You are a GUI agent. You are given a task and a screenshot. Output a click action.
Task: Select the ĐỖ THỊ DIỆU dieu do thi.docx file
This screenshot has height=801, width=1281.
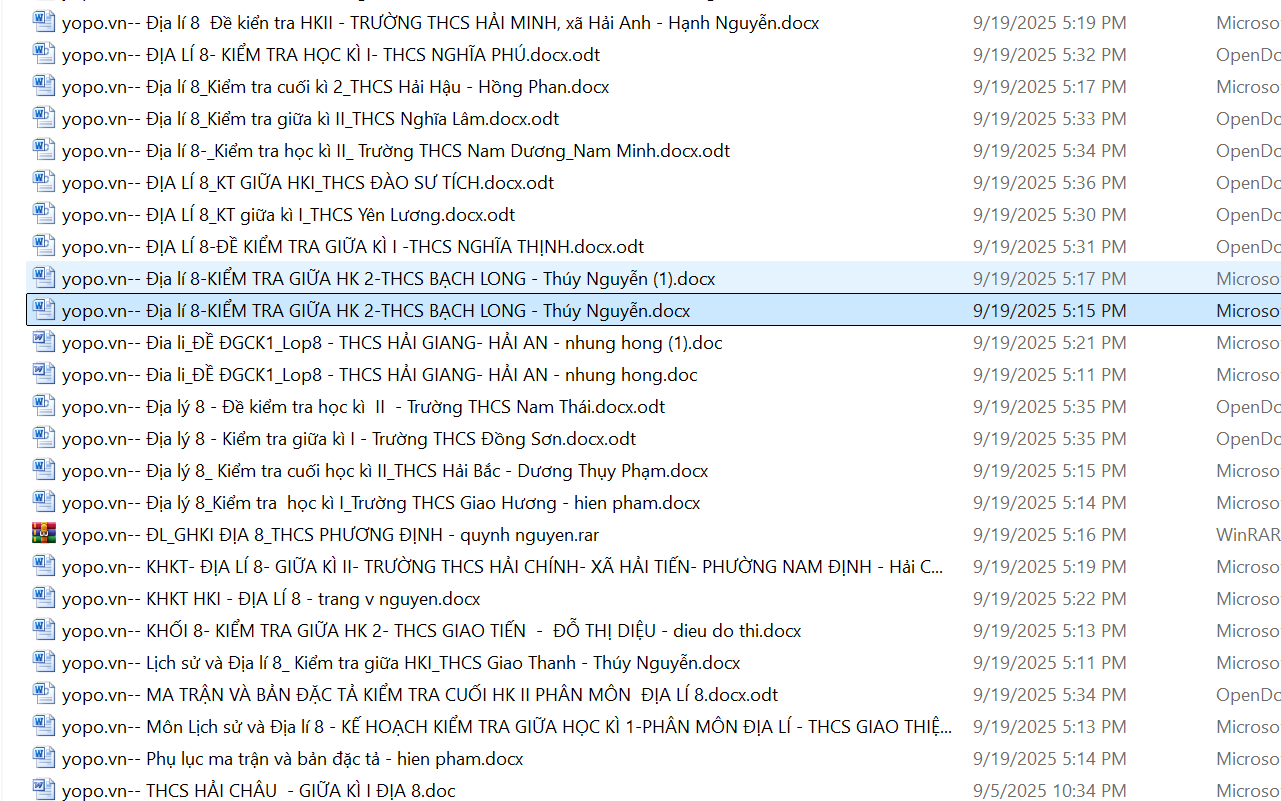pos(430,631)
